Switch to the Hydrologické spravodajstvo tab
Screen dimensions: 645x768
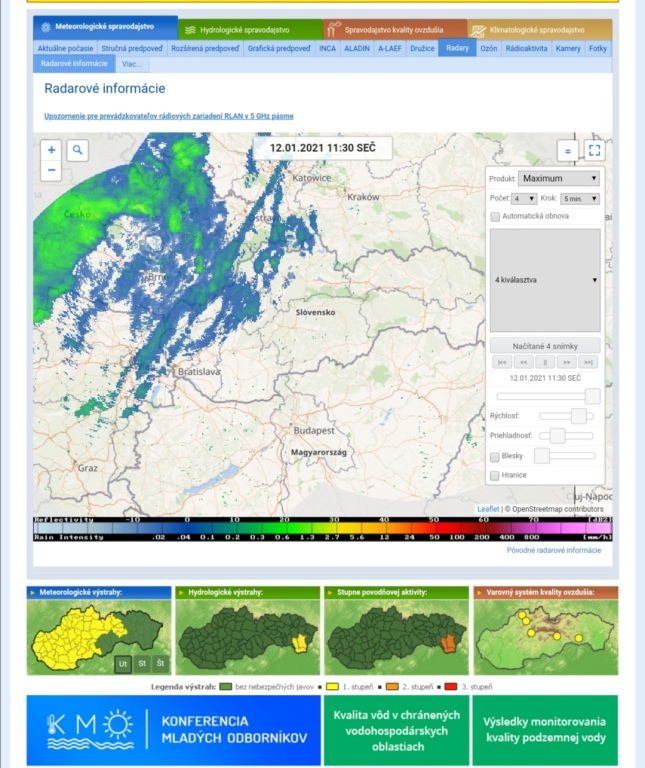tap(251, 30)
